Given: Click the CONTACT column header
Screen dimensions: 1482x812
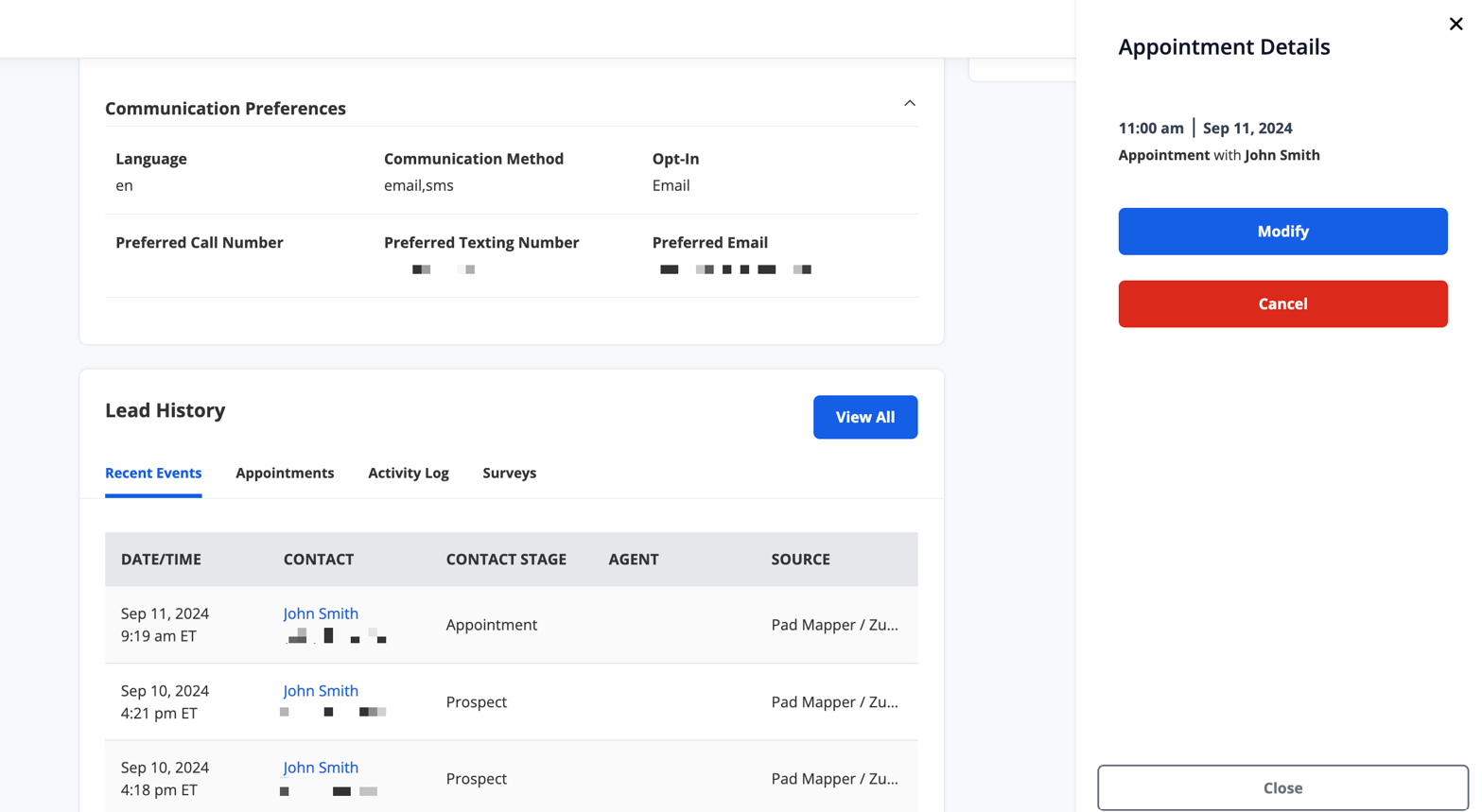Looking at the screenshot, I should pos(319,559).
